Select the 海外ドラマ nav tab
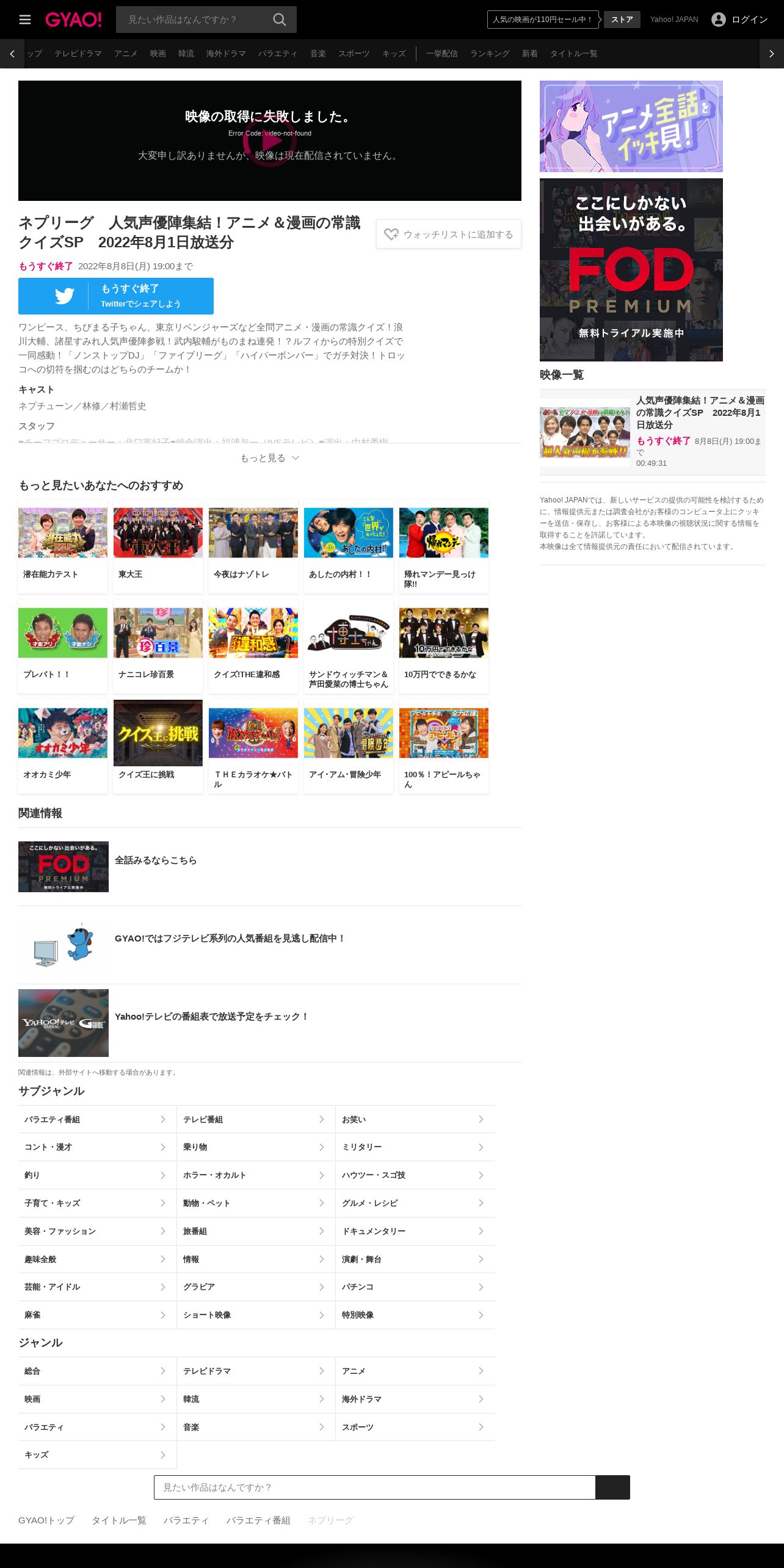 [226, 54]
